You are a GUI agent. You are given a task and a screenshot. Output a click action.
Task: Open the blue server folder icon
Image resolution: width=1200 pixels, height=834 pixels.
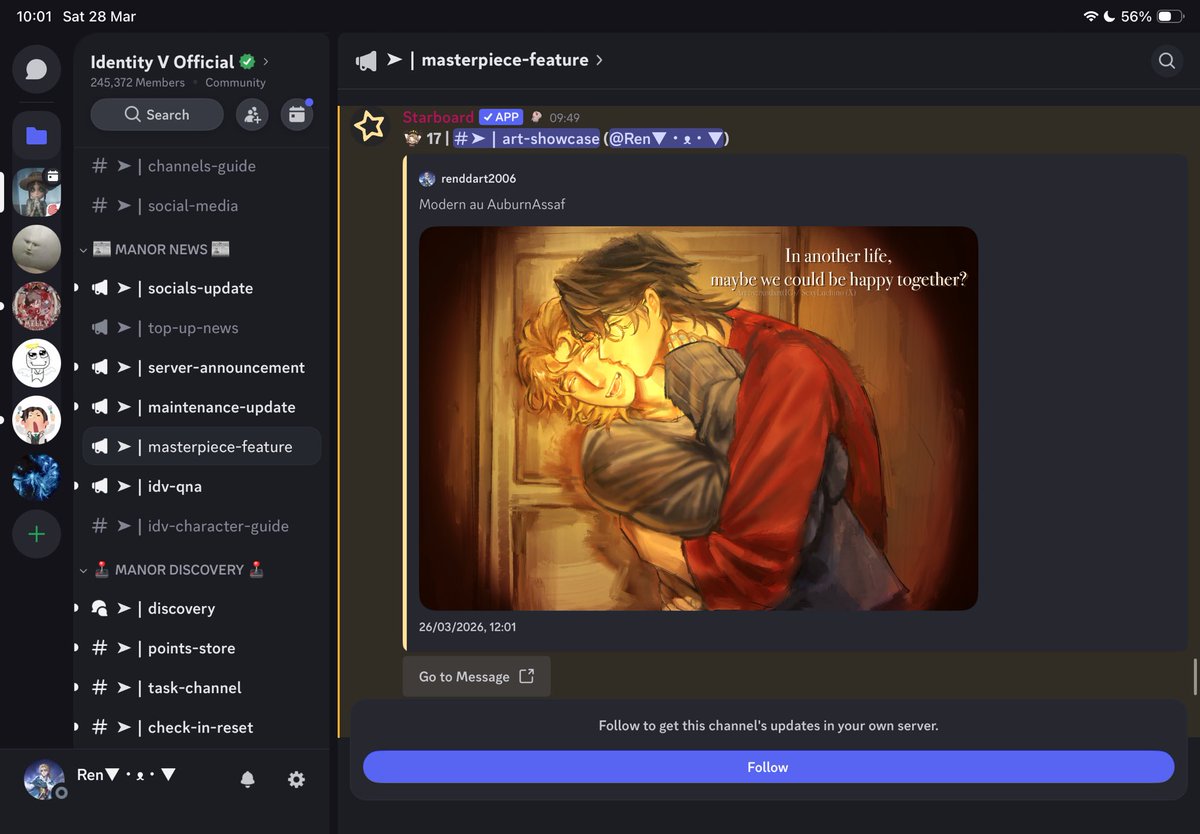click(x=37, y=136)
